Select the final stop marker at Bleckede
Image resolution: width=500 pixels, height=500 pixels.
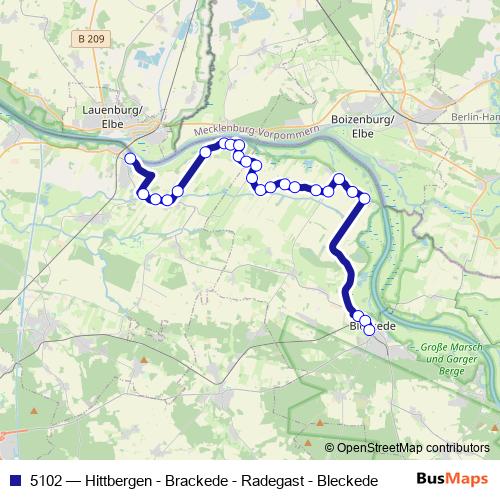pyautogui.click(x=369, y=330)
